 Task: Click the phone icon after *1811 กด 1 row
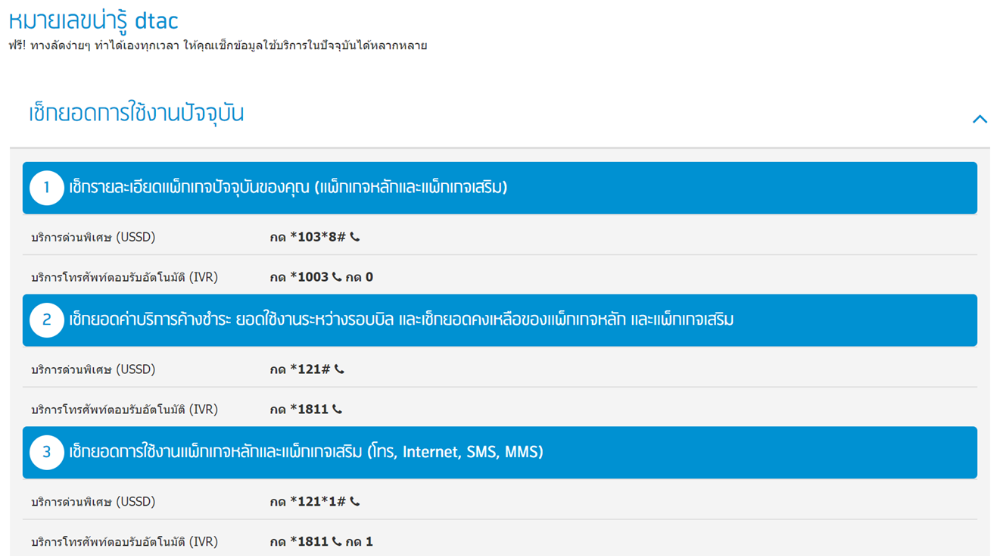pyautogui.click(x=337, y=542)
